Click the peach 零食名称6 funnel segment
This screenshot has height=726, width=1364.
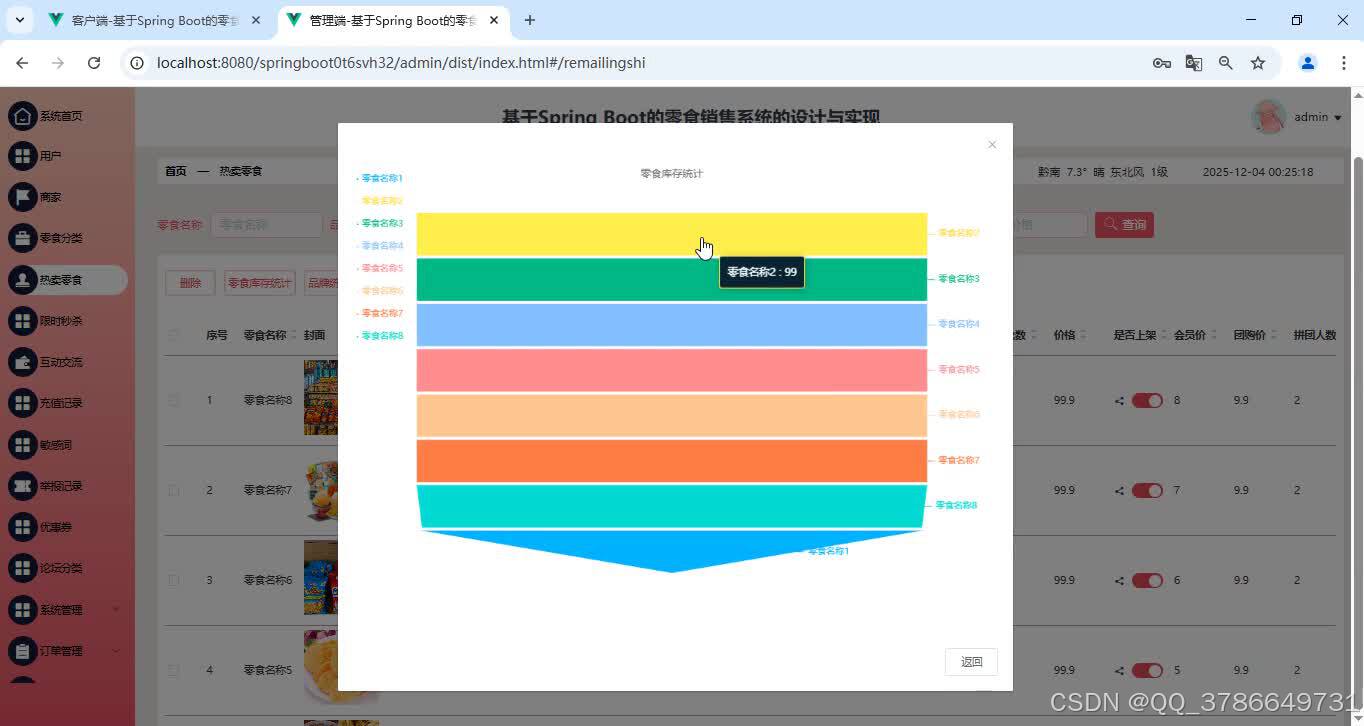(672, 415)
